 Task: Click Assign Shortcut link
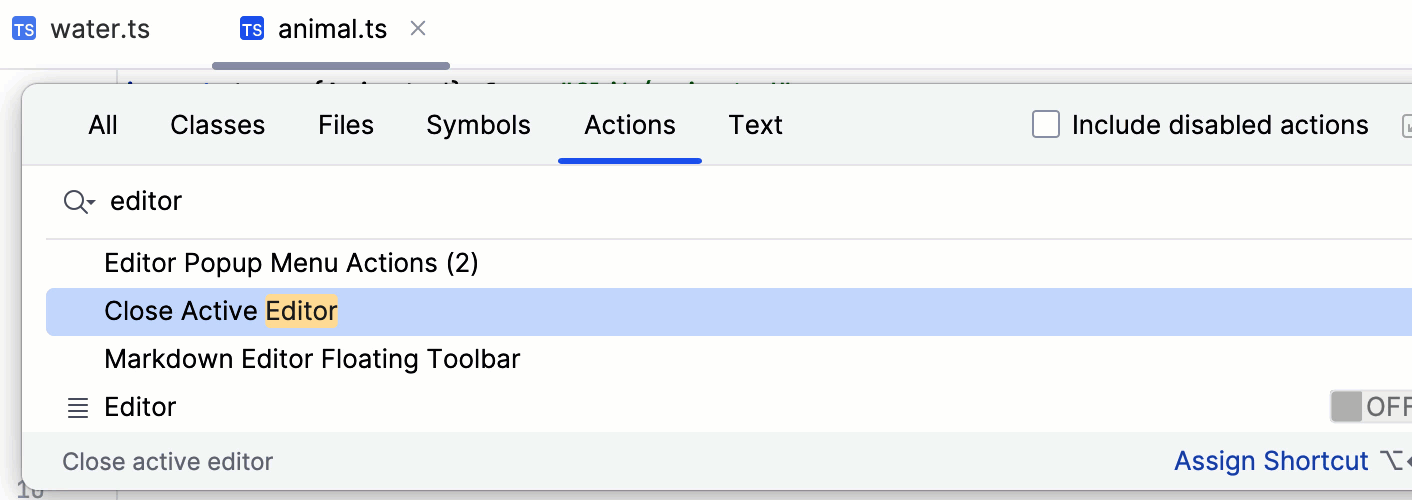[1271, 461]
